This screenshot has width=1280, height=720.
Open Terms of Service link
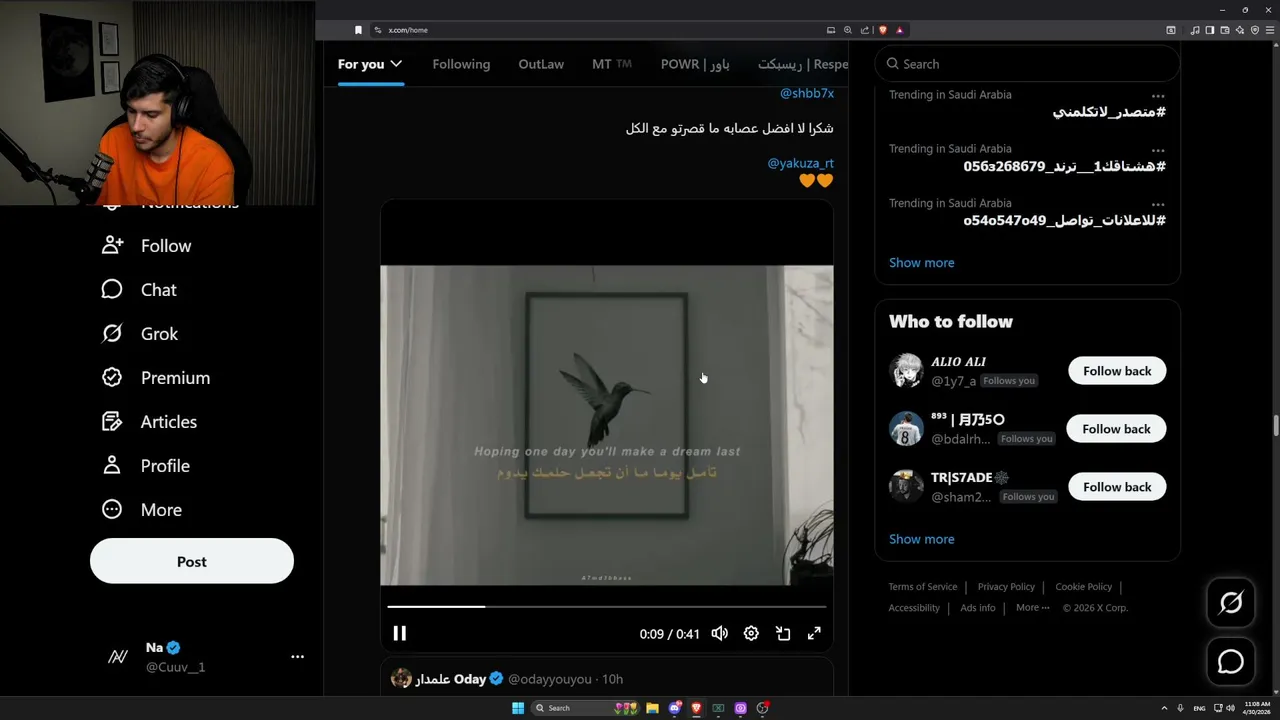[923, 587]
